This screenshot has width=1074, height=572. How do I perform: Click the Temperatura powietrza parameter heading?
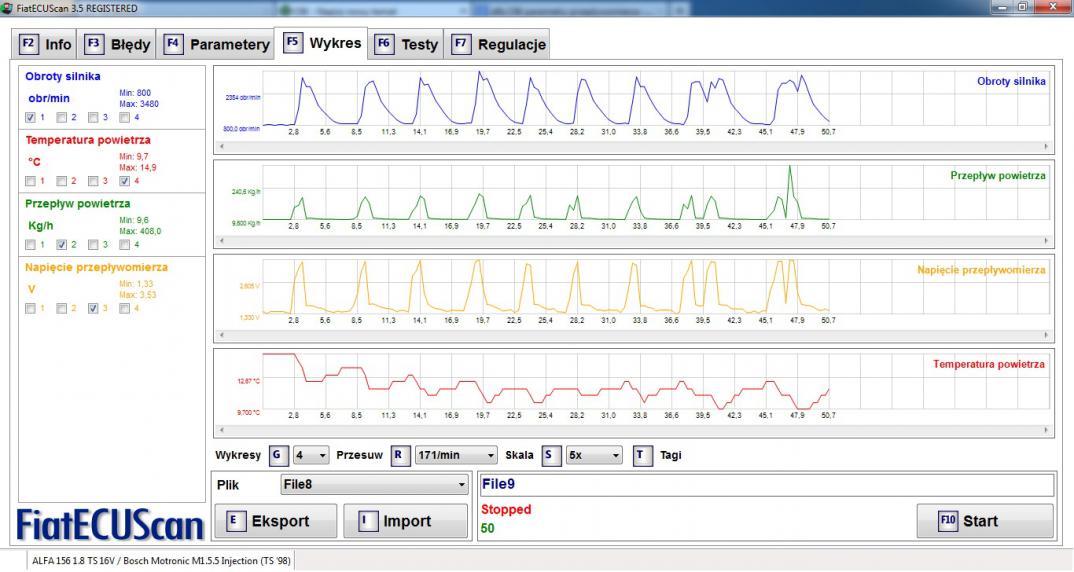88,140
